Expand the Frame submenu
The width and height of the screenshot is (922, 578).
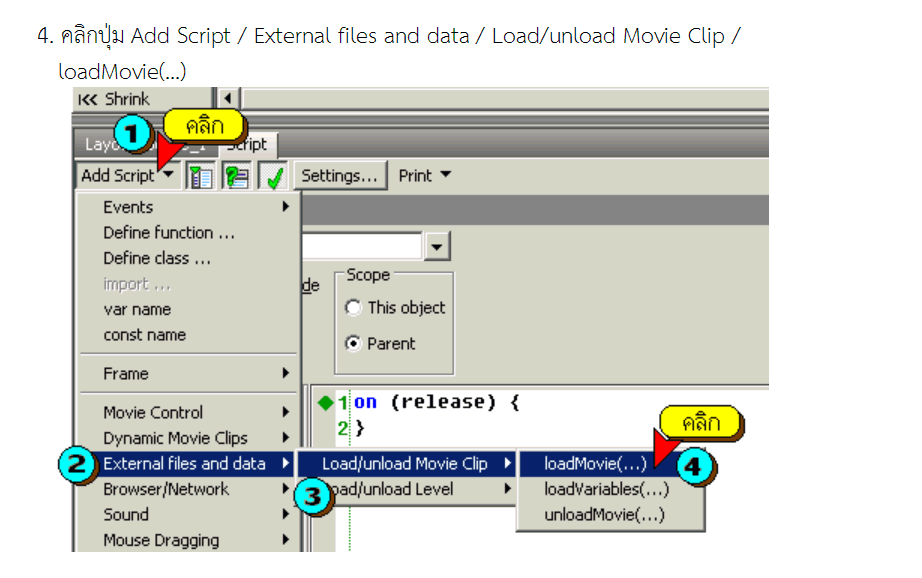click(x=188, y=373)
